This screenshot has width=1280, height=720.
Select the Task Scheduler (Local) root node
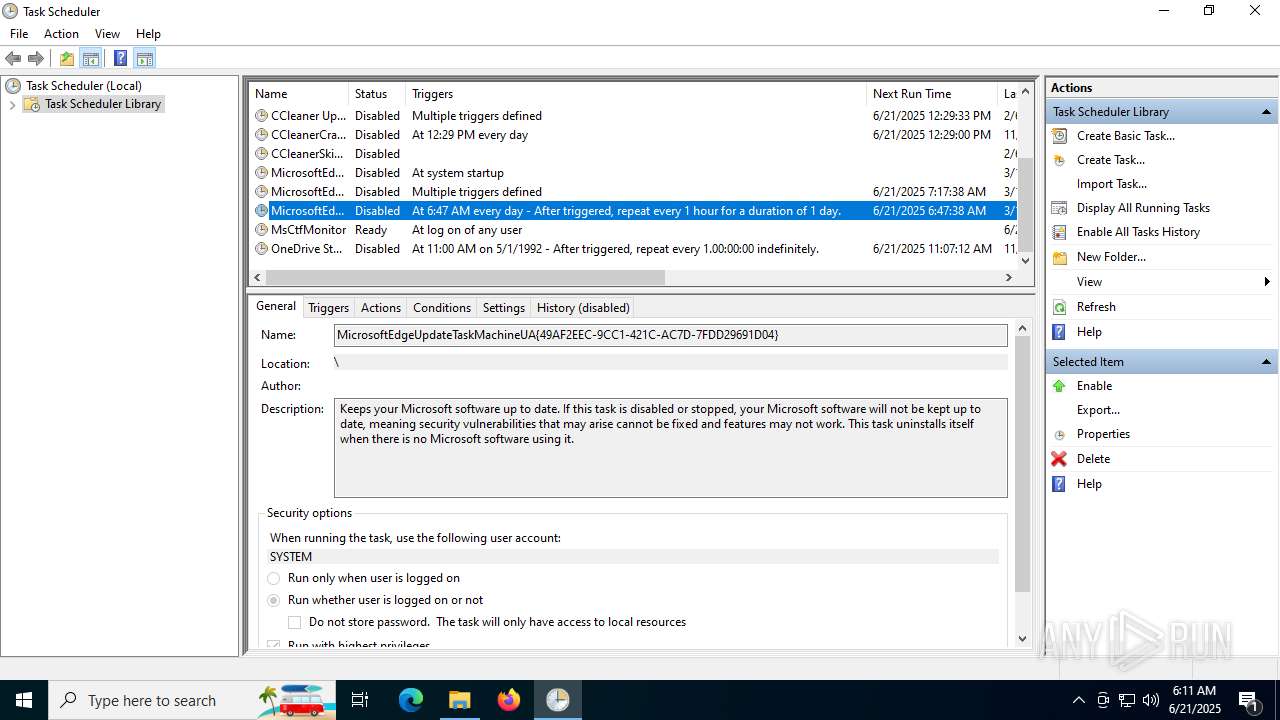(x=84, y=86)
